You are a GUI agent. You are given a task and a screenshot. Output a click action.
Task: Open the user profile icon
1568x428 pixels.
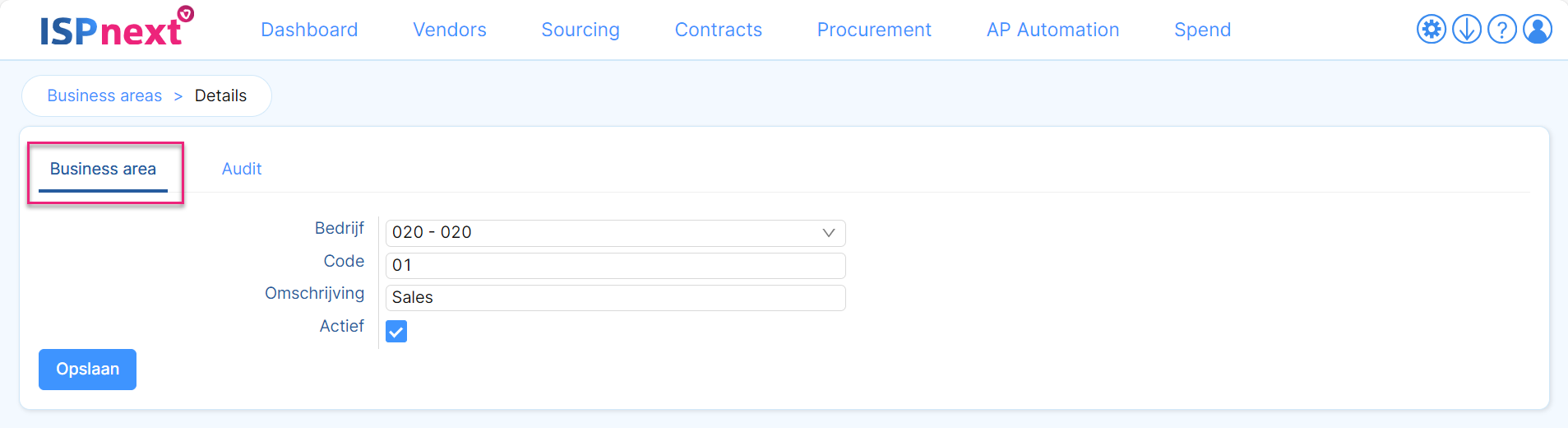(1538, 30)
